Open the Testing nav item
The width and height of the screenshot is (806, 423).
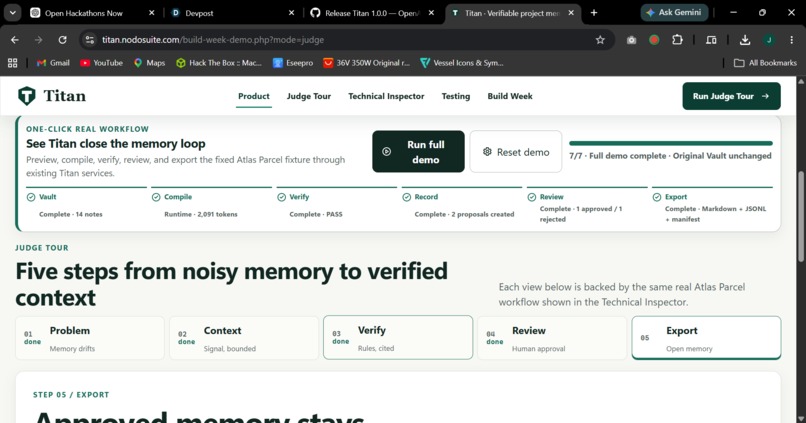[455, 96]
